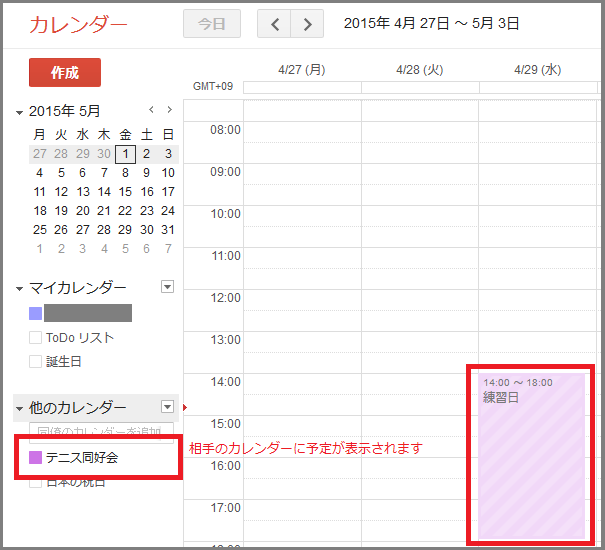
Task: Click the カレンダー logo title
Action: (78, 25)
